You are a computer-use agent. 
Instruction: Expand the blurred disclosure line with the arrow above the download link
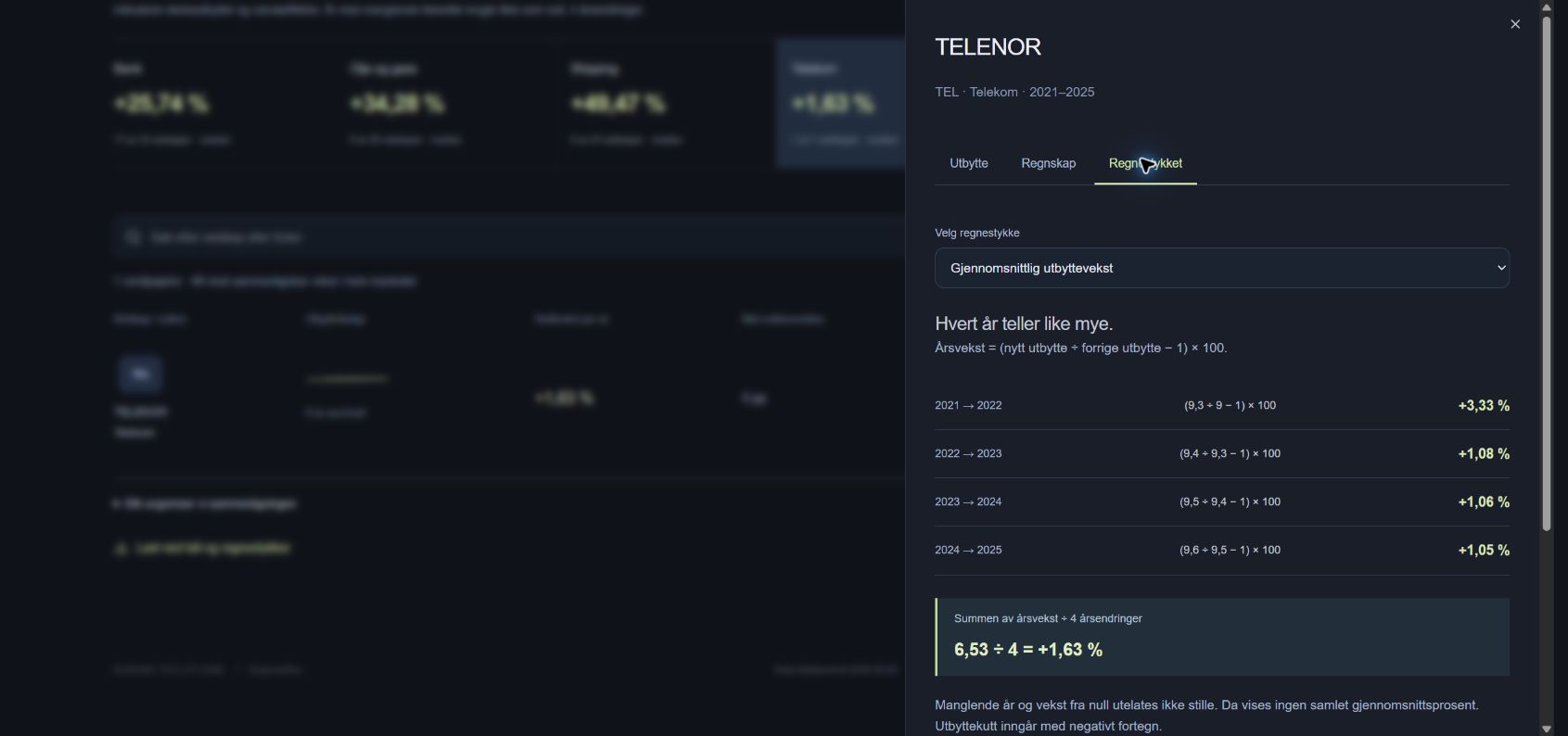205,504
